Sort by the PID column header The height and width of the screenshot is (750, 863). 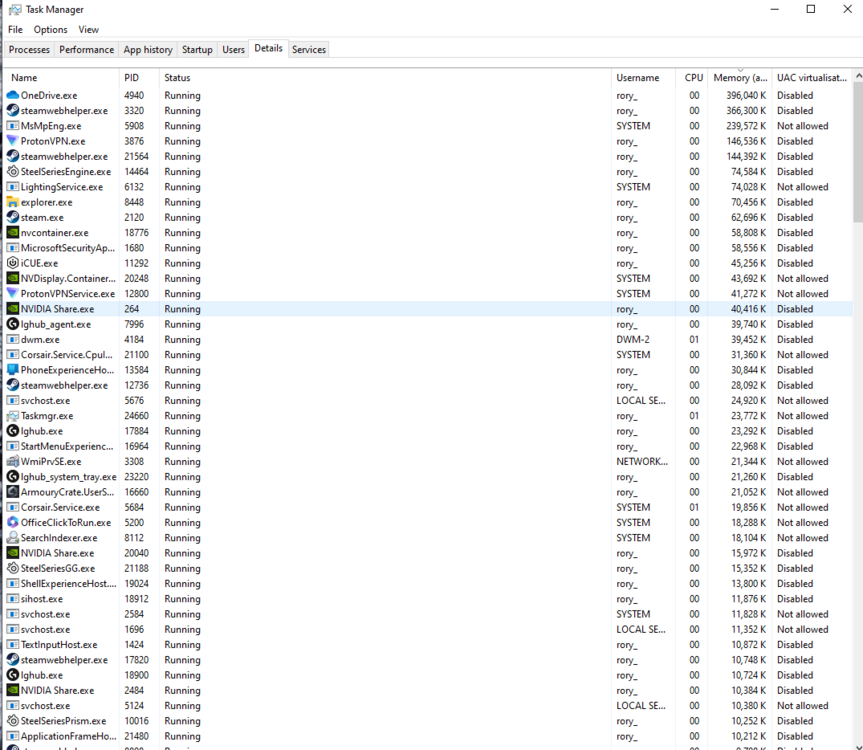(139, 78)
